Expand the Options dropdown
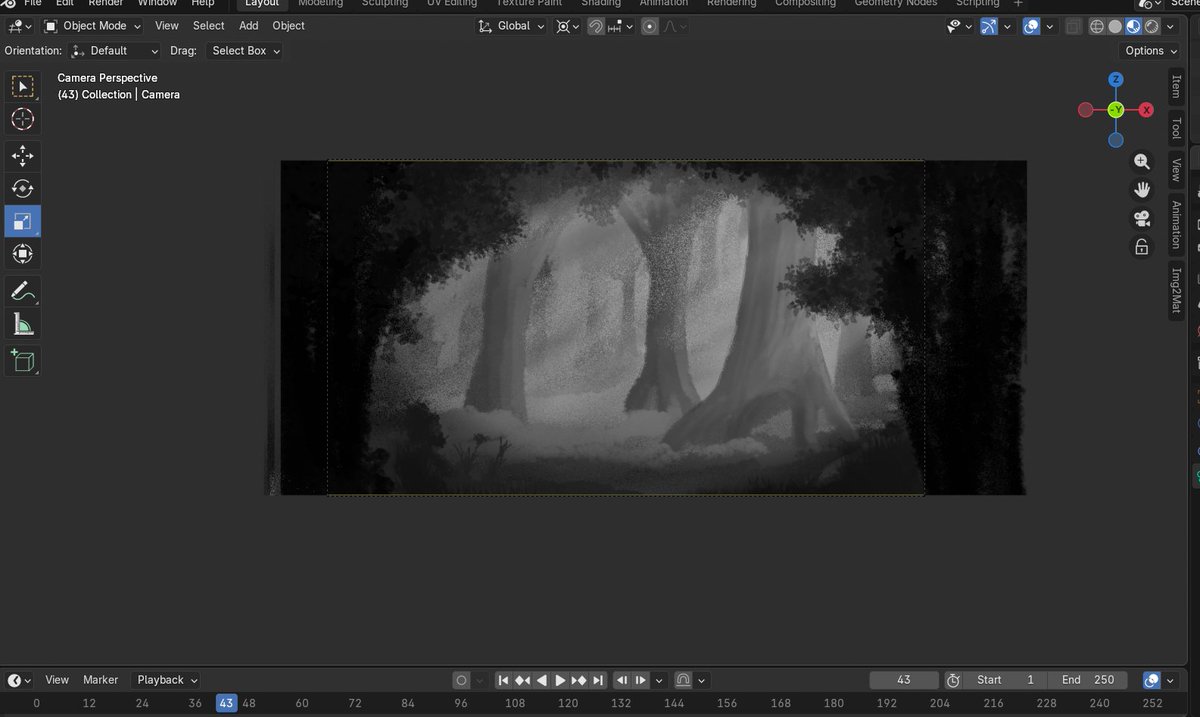1200x717 pixels. click(1149, 51)
